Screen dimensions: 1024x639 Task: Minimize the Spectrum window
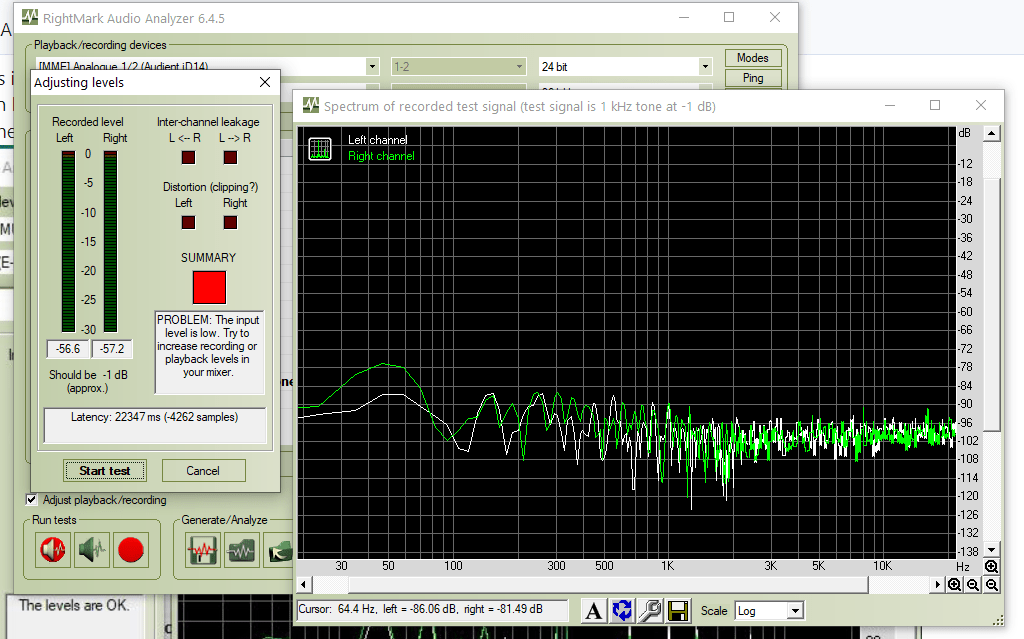coord(889,105)
